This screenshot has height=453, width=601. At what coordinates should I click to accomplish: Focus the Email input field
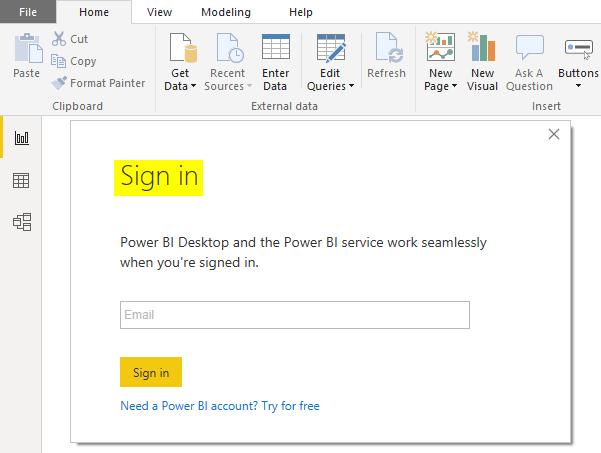[x=294, y=315]
